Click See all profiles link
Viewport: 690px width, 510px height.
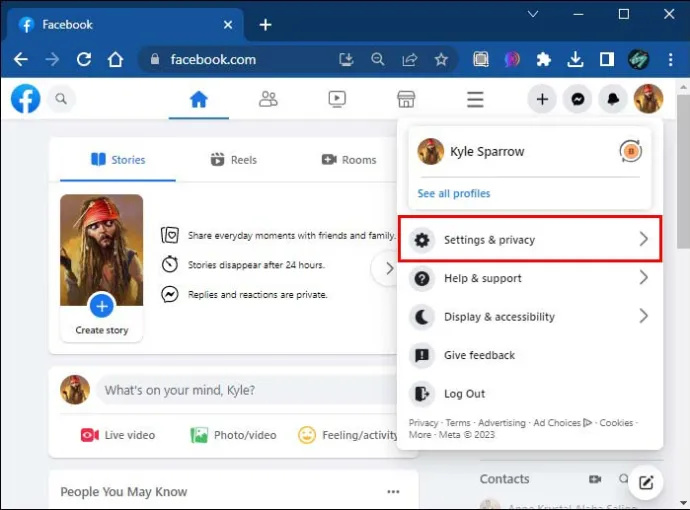click(x=454, y=194)
